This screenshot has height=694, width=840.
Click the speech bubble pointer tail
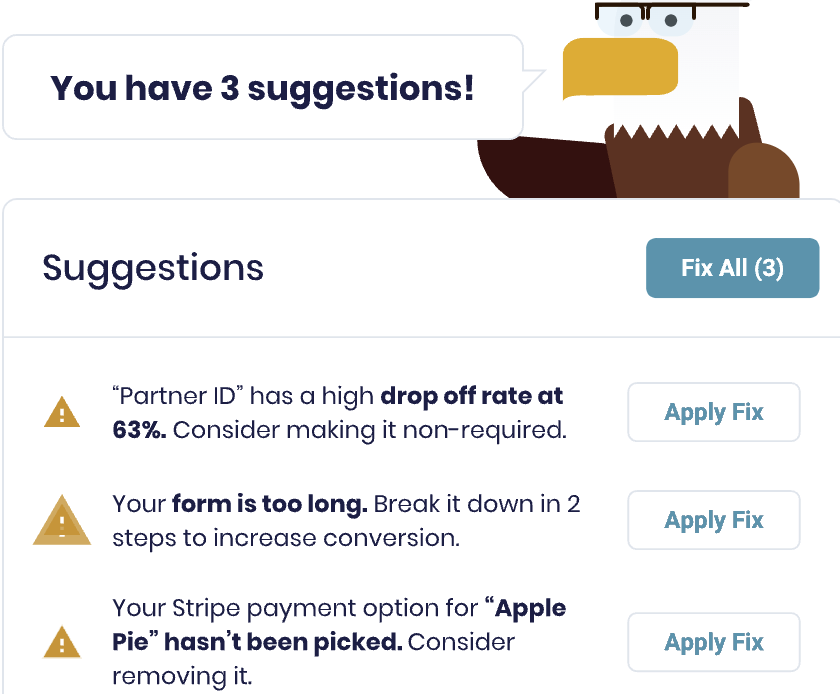coord(534,80)
